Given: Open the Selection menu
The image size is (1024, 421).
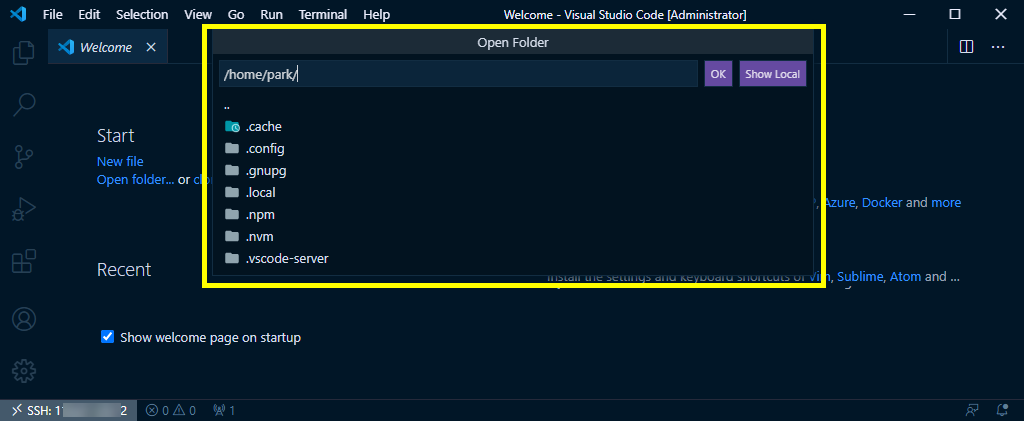Looking at the screenshot, I should pos(142,14).
